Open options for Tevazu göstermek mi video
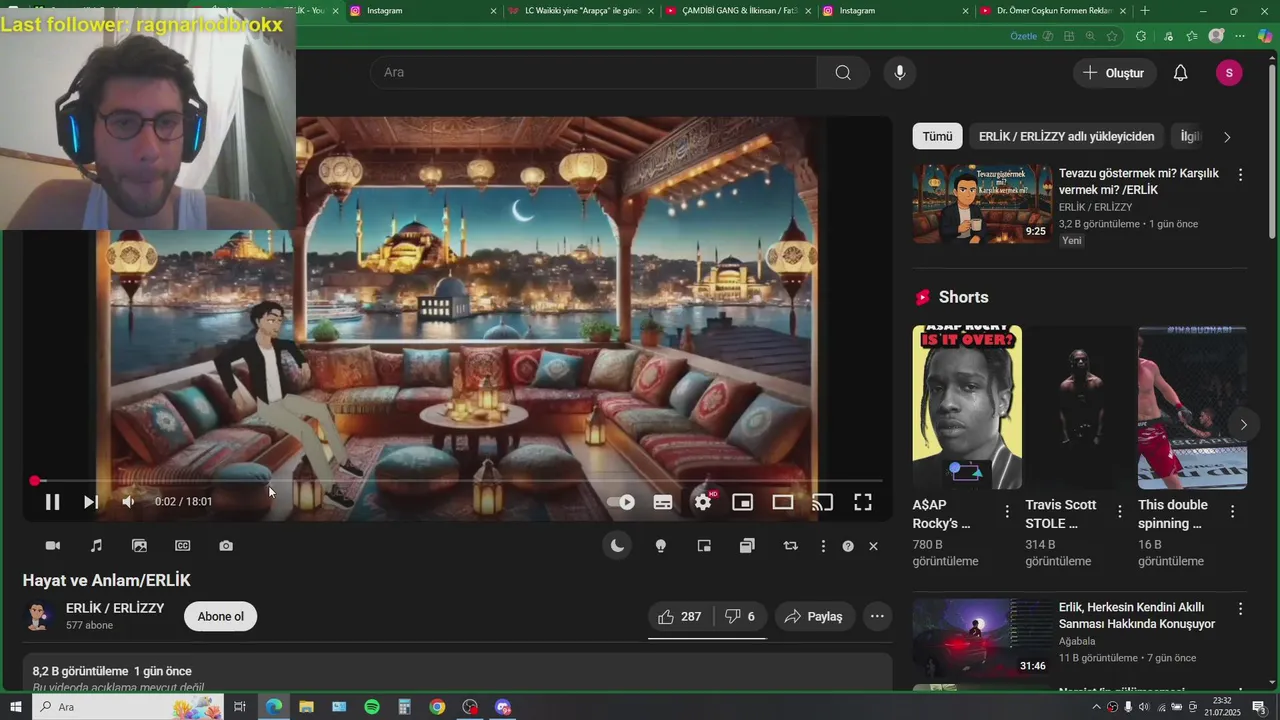Screen dimensions: 1280x720 click(1240, 175)
